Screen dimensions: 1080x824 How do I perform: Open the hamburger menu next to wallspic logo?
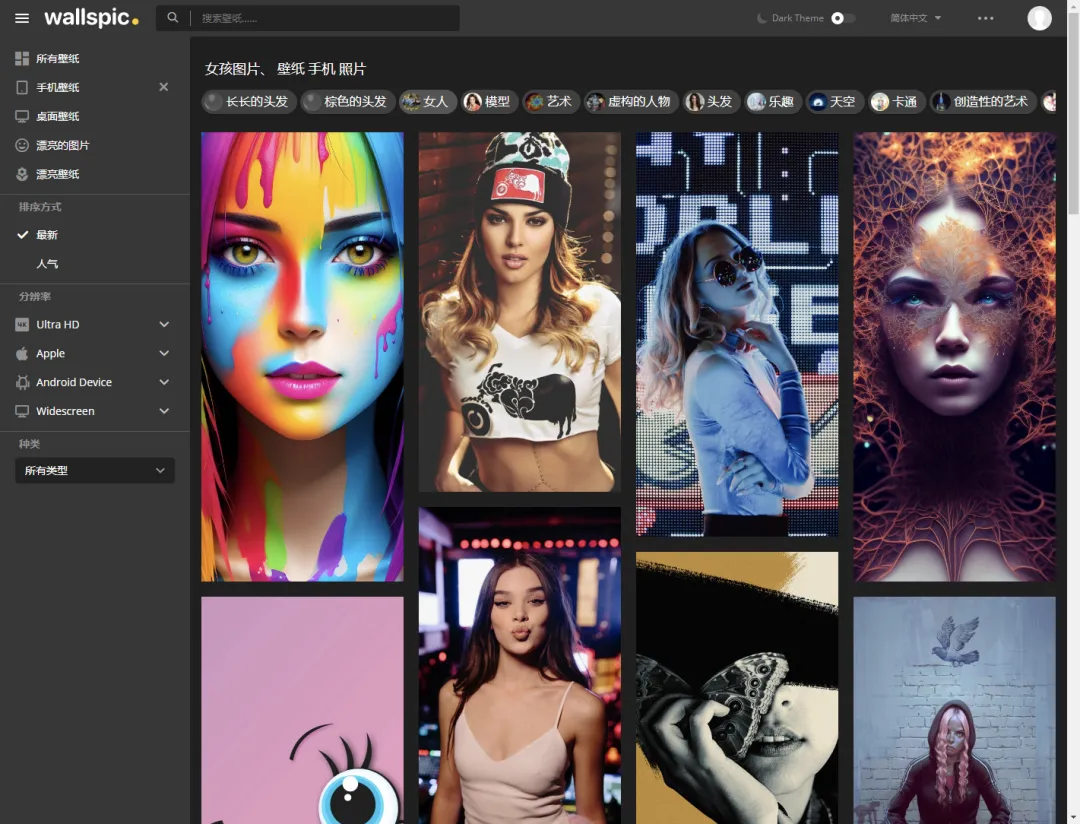point(22,18)
